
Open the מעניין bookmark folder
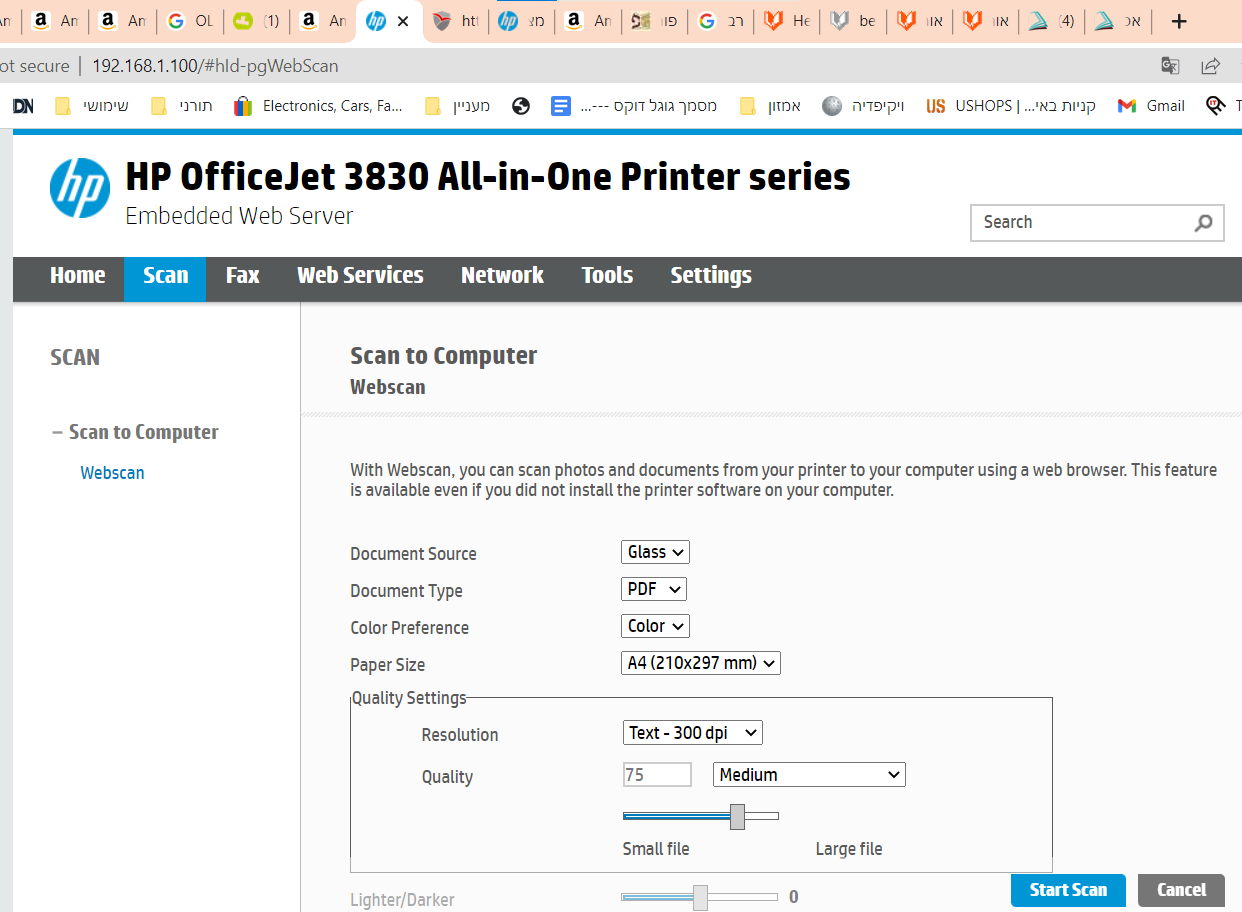click(x=457, y=106)
